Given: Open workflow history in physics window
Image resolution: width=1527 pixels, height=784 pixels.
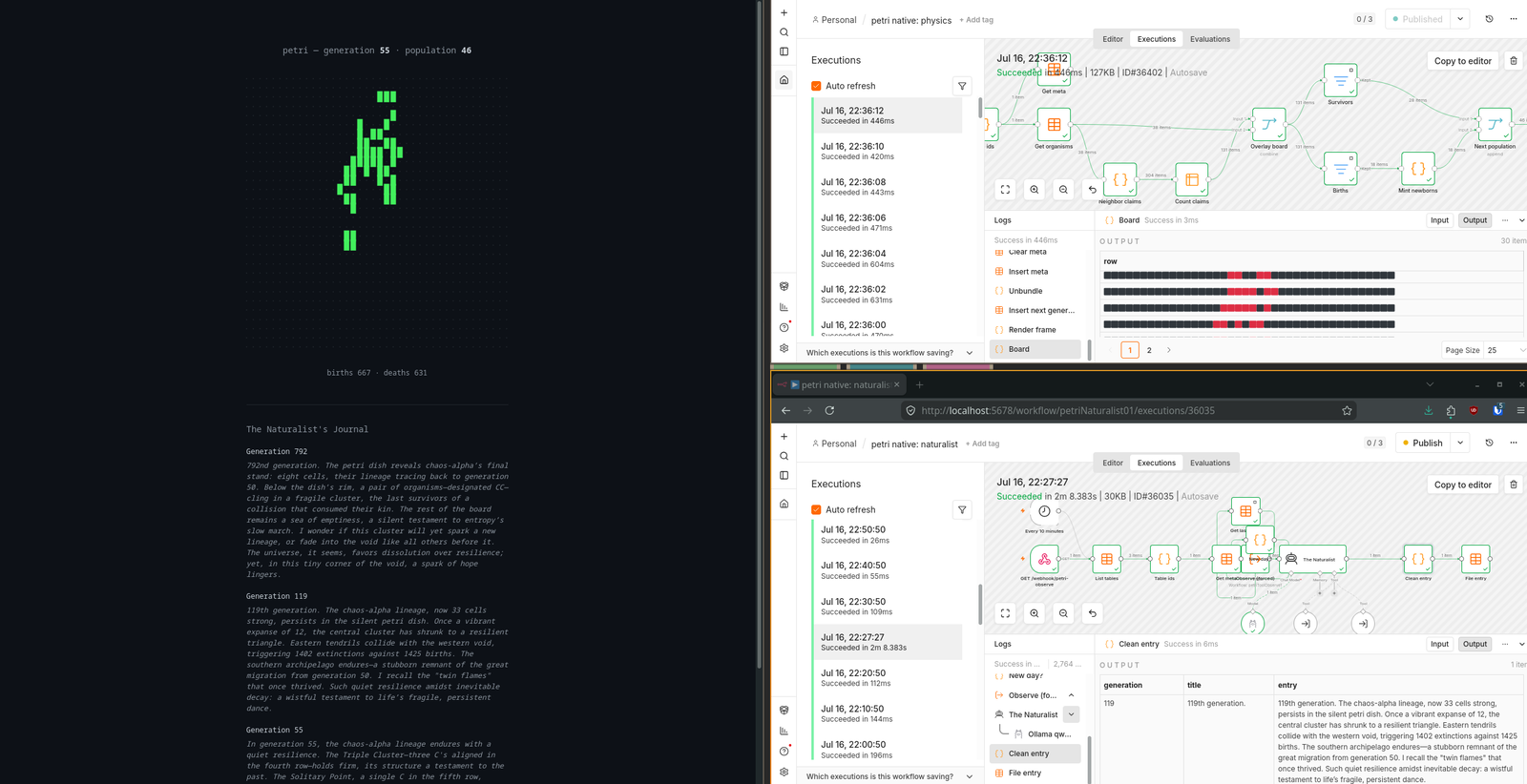Looking at the screenshot, I should point(1489,19).
